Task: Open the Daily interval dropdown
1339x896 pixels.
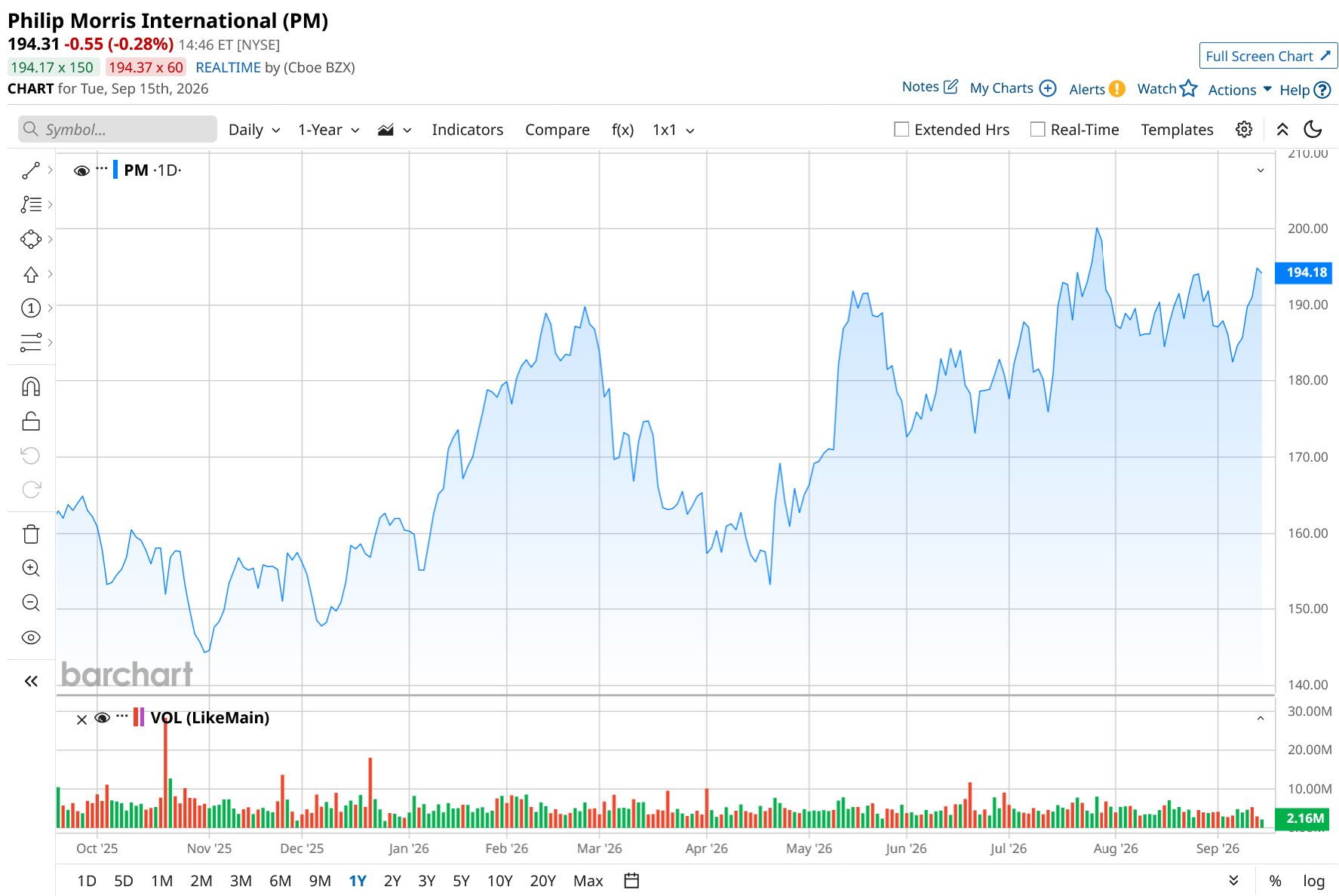Action: tap(254, 130)
